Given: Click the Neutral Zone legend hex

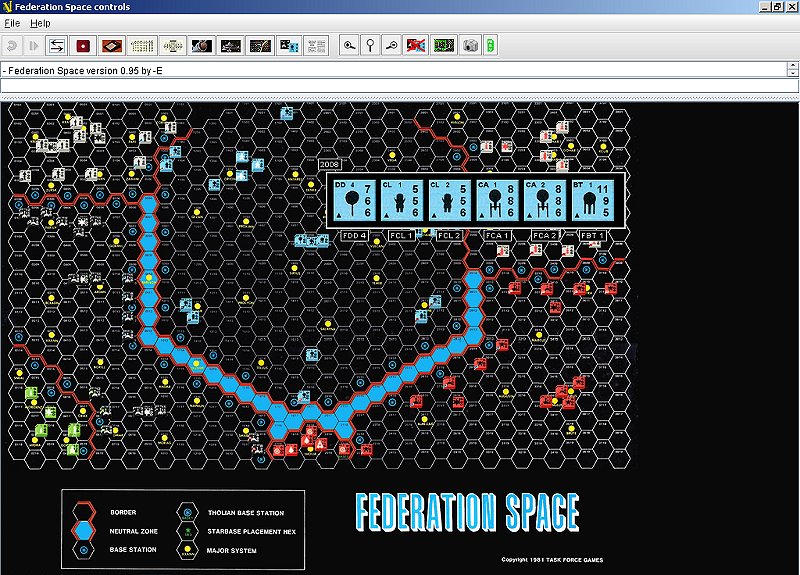Looking at the screenshot, I should tap(83, 531).
